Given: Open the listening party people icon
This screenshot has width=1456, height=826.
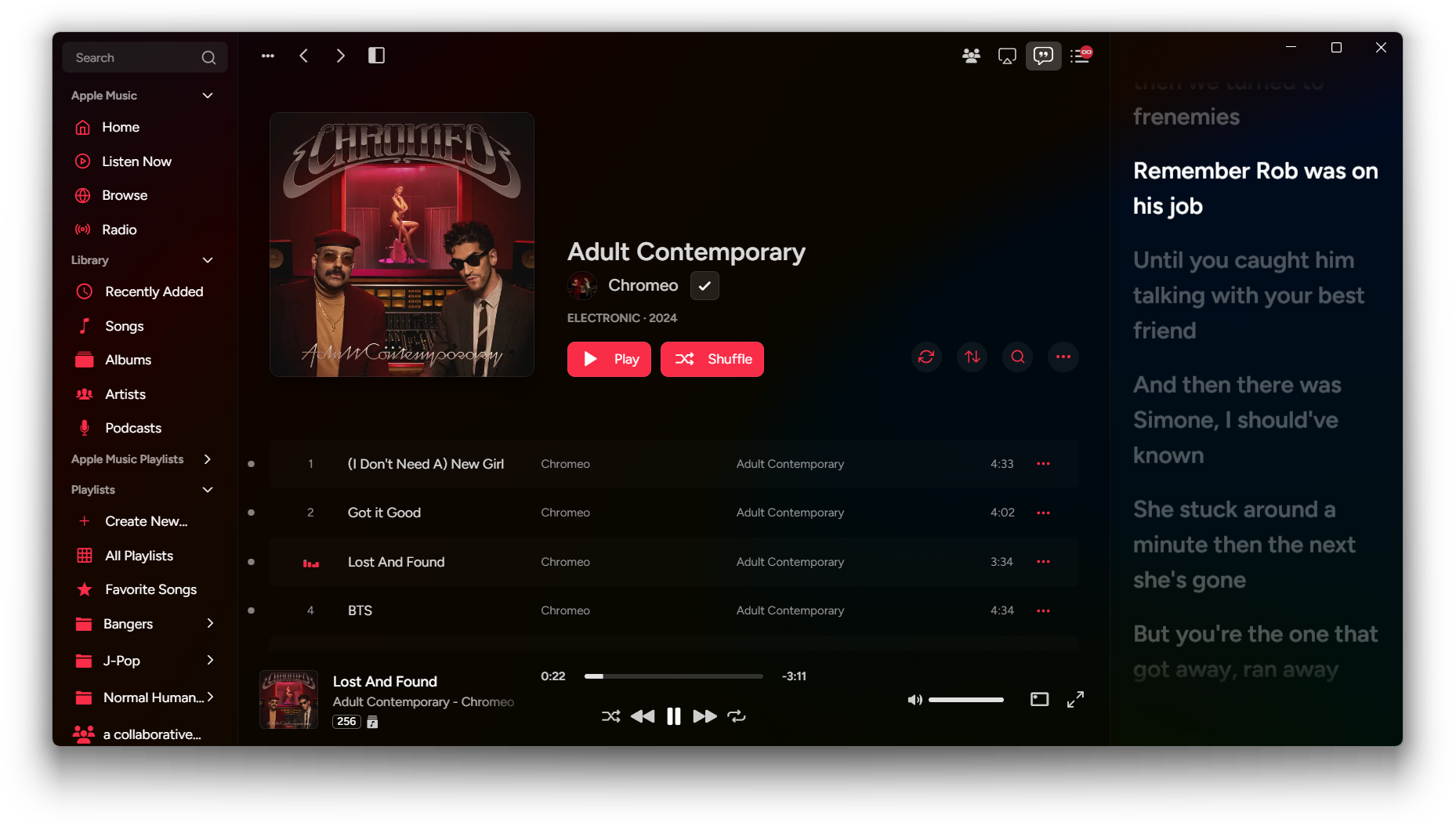Looking at the screenshot, I should [x=971, y=56].
